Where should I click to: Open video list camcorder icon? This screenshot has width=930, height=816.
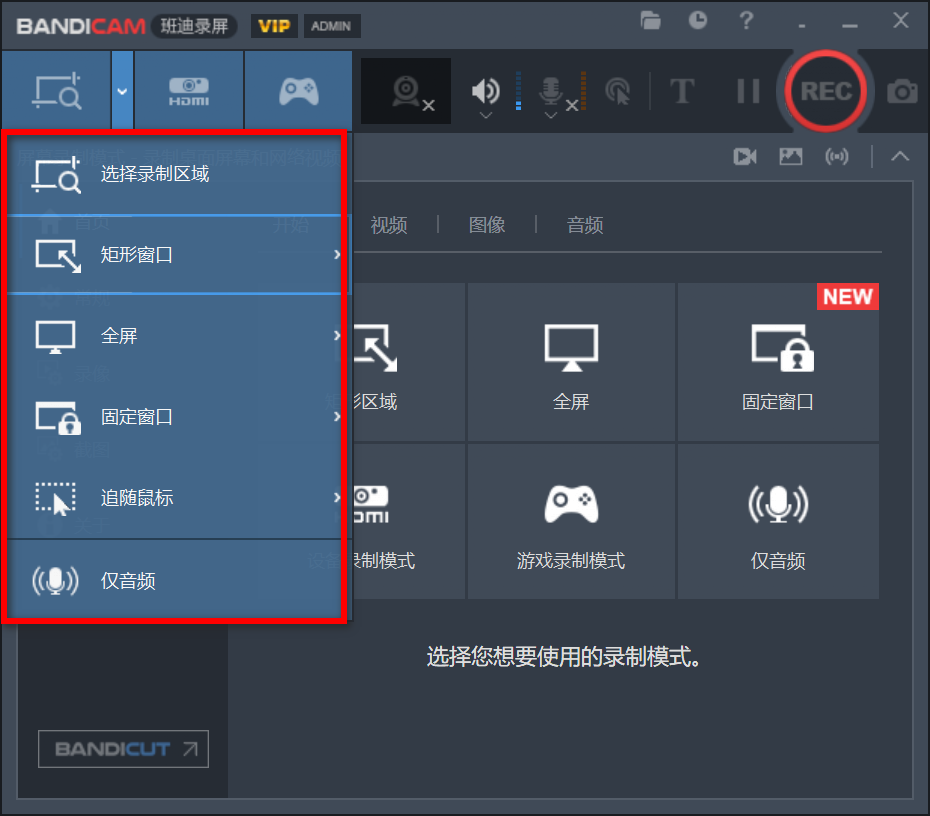pyautogui.click(x=745, y=157)
